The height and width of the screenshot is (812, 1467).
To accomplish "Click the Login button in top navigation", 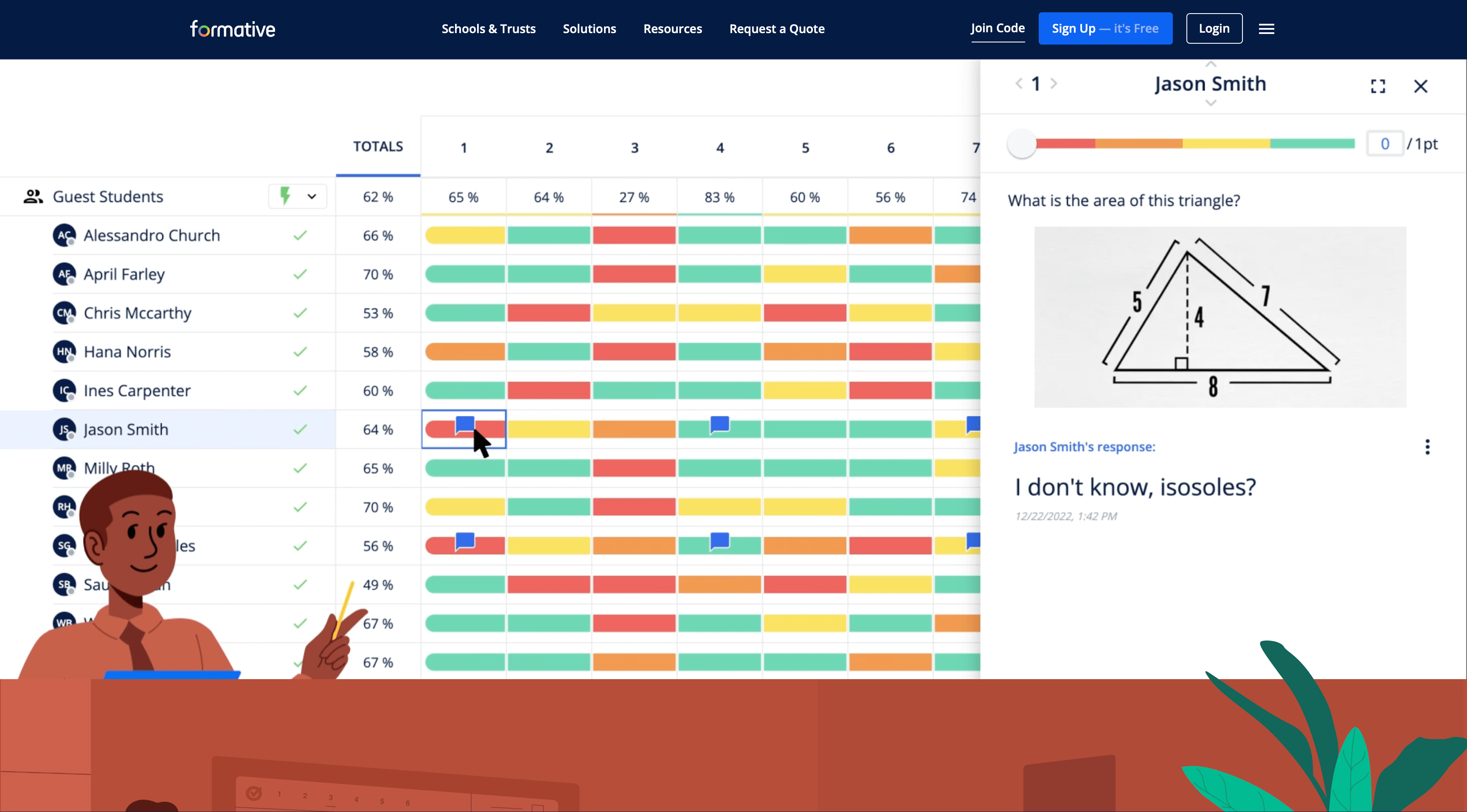I will click(1213, 28).
